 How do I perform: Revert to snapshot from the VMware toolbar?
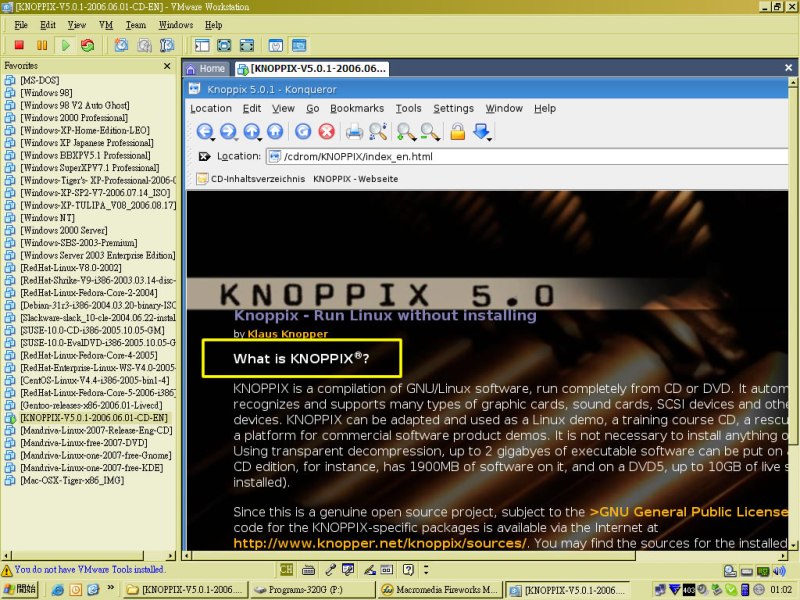[x=144, y=45]
